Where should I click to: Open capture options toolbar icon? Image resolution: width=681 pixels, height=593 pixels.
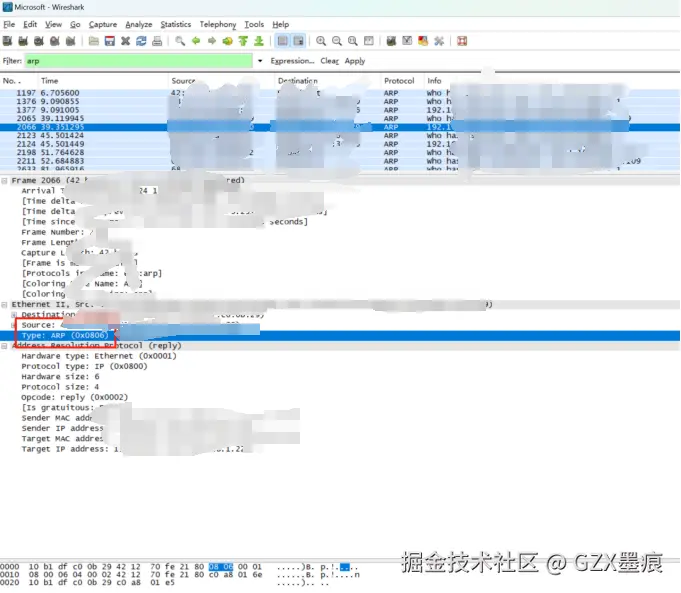pos(23,41)
